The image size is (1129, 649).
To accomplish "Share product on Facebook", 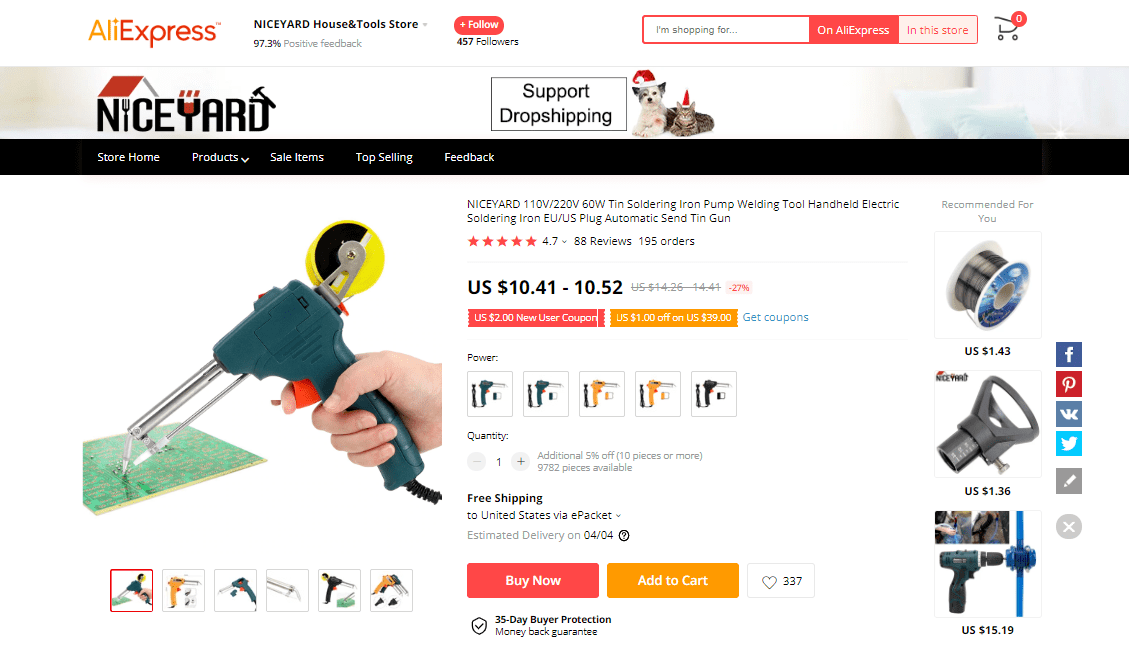I will tap(1069, 354).
